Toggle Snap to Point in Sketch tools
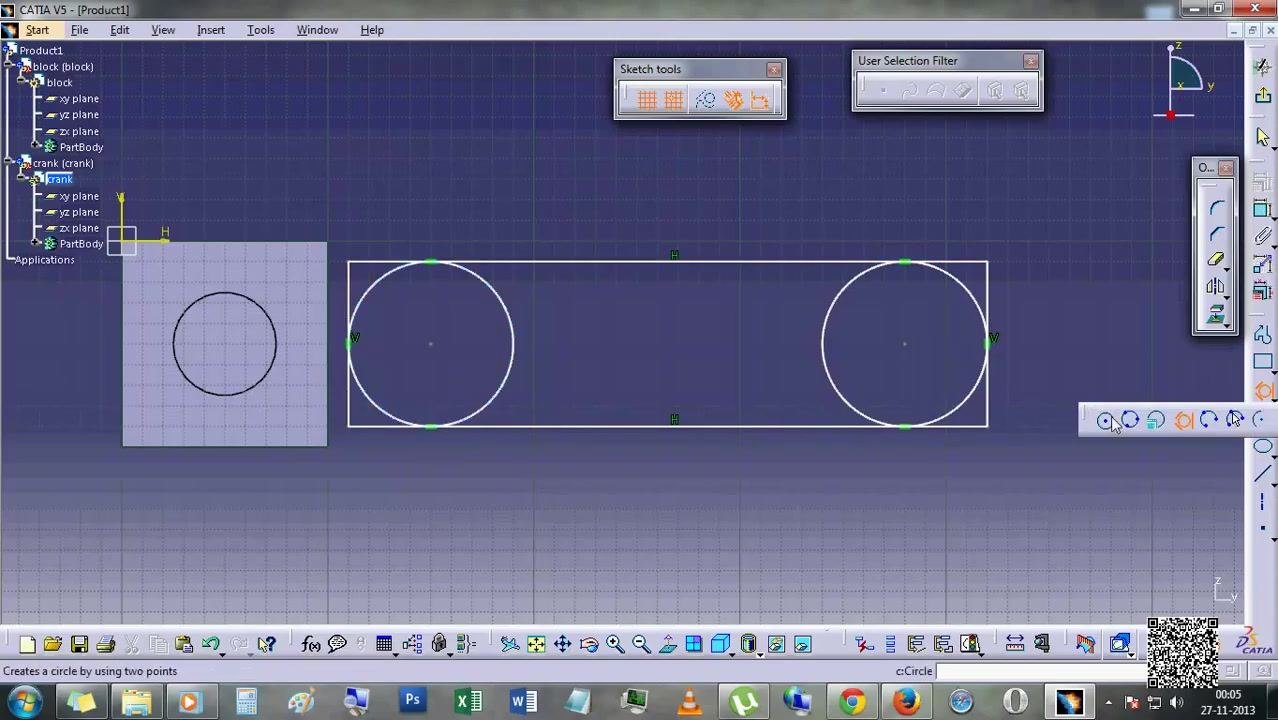Viewport: 1278px width, 720px height. click(673, 100)
